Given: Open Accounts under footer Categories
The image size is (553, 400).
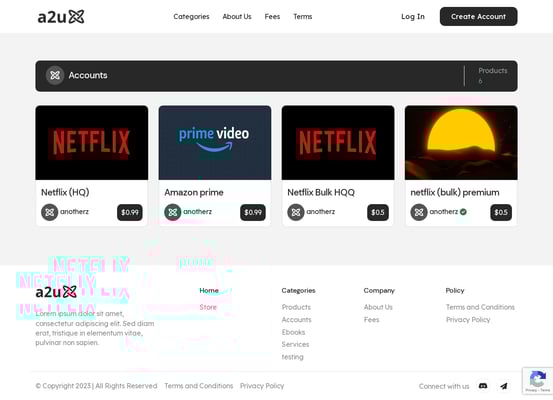Looking at the screenshot, I should pos(297,320).
